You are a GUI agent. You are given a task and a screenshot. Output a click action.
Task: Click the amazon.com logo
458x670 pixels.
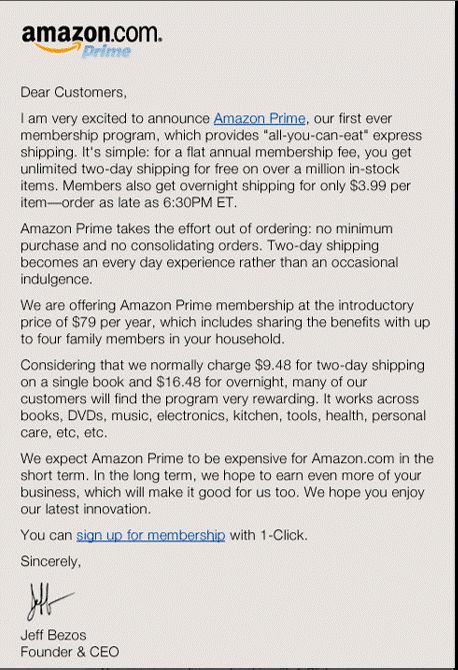91,40
